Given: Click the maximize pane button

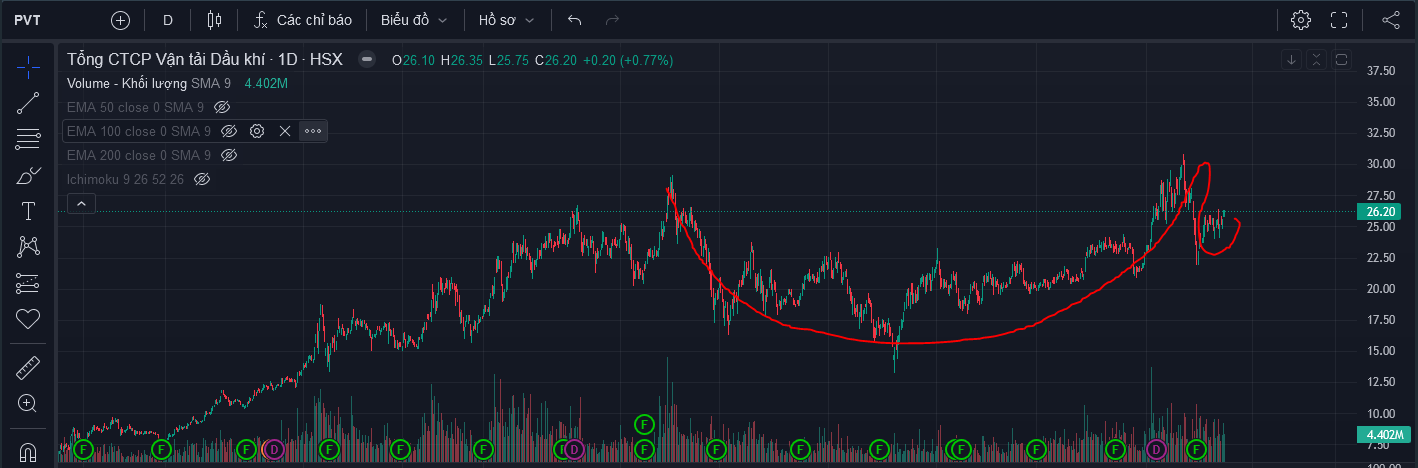Looking at the screenshot, I should coord(1342,59).
